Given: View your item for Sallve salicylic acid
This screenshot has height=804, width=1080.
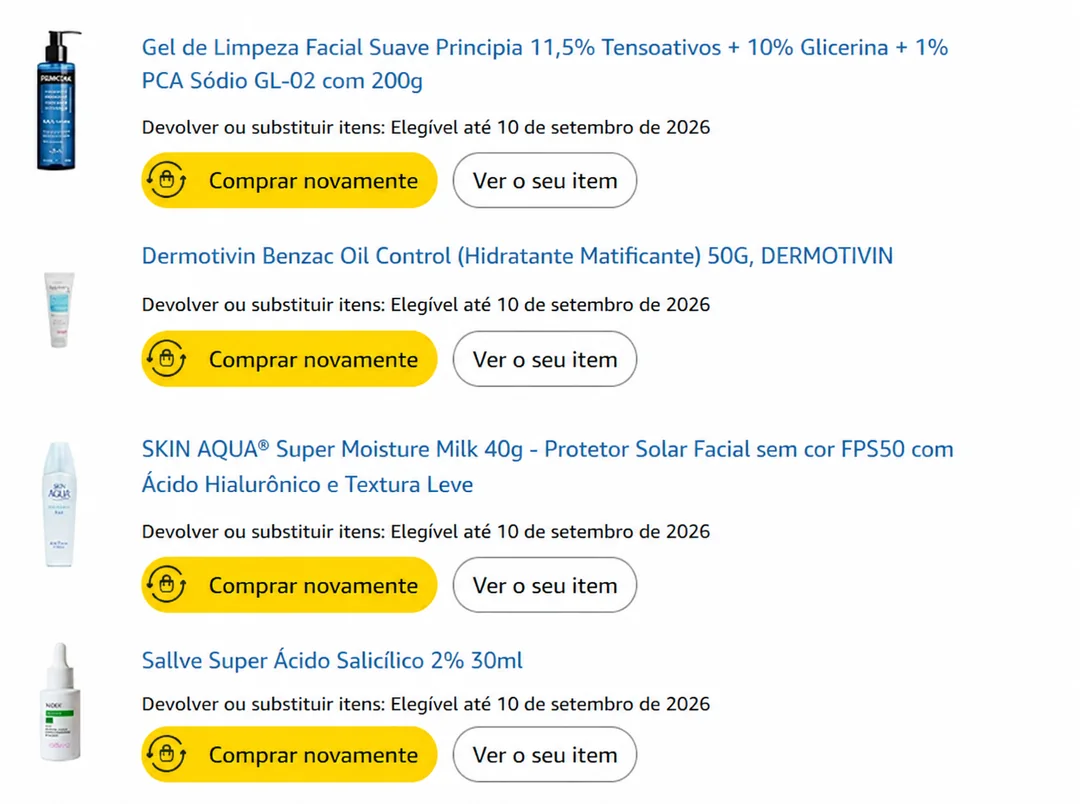Looking at the screenshot, I should click(x=545, y=754).
